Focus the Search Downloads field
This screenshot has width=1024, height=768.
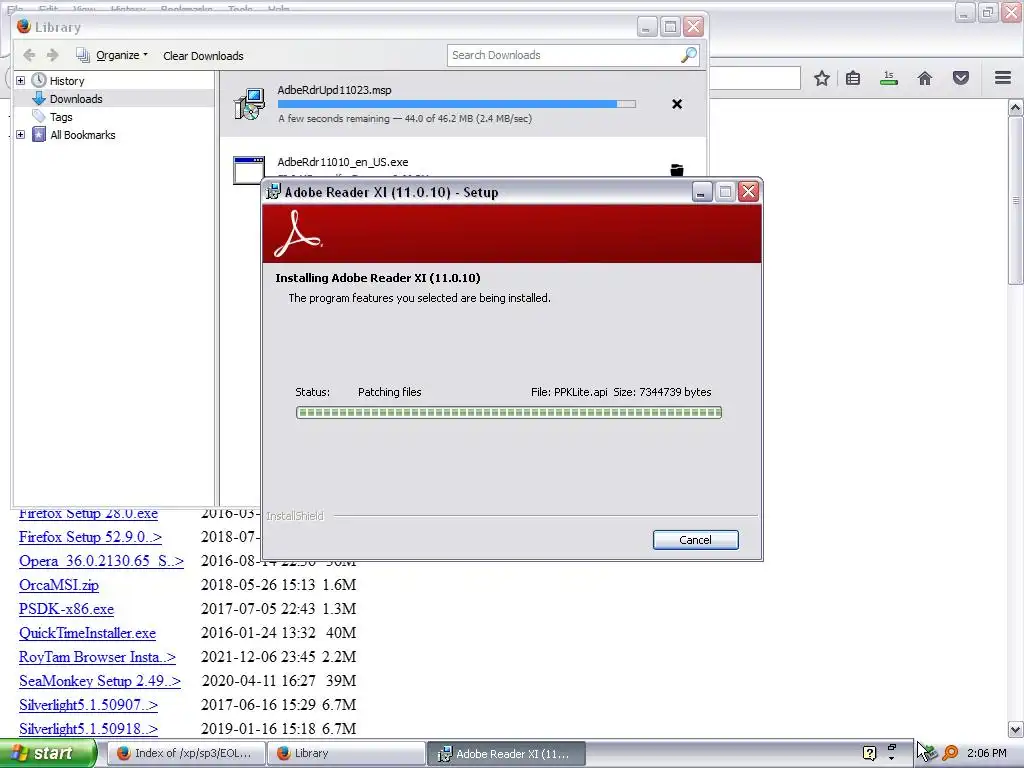(573, 56)
